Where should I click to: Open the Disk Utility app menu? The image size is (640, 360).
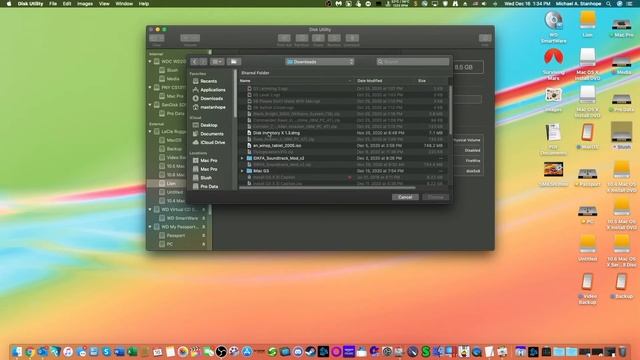30,4
